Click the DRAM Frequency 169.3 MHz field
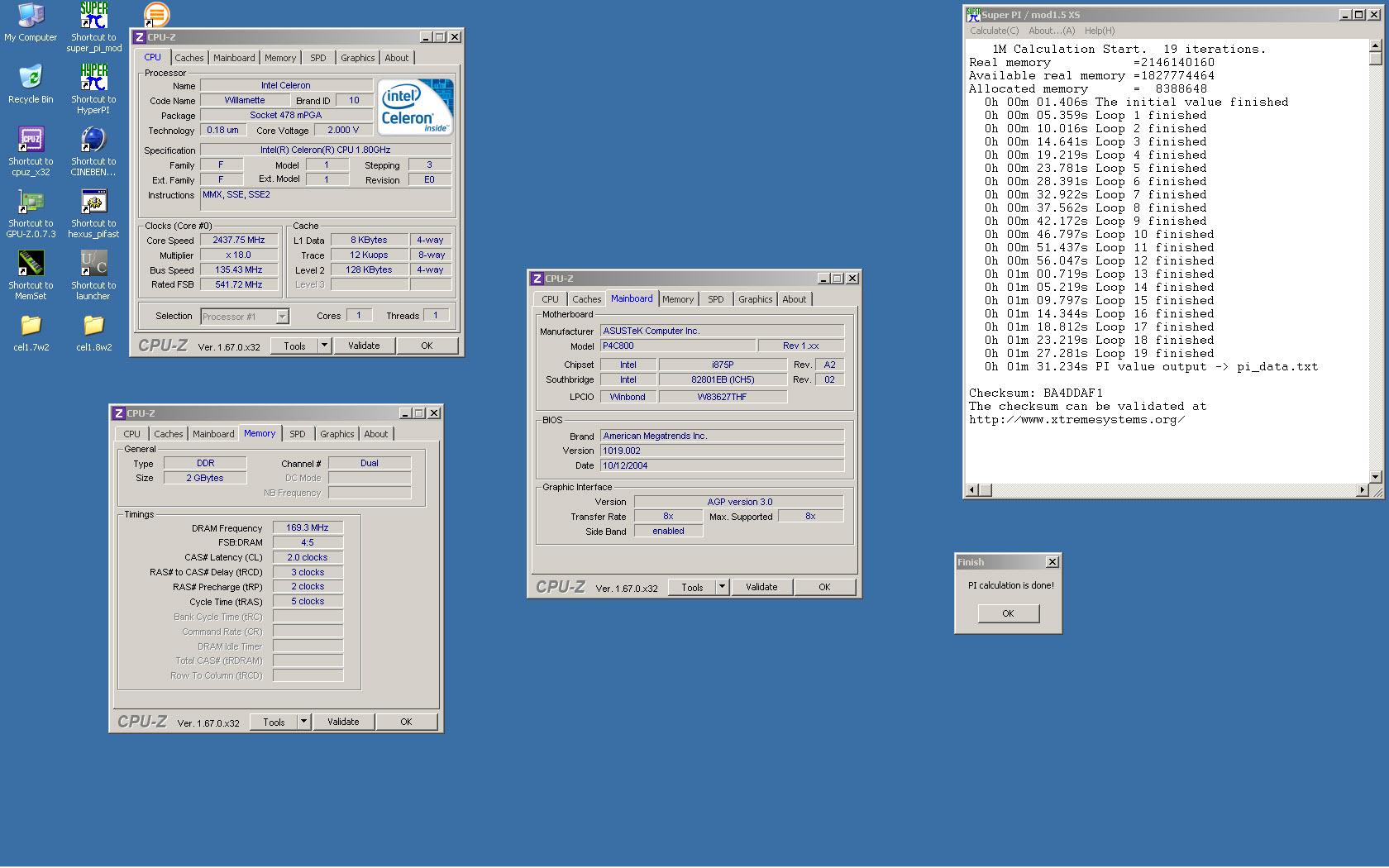The image size is (1389, 868). (308, 527)
